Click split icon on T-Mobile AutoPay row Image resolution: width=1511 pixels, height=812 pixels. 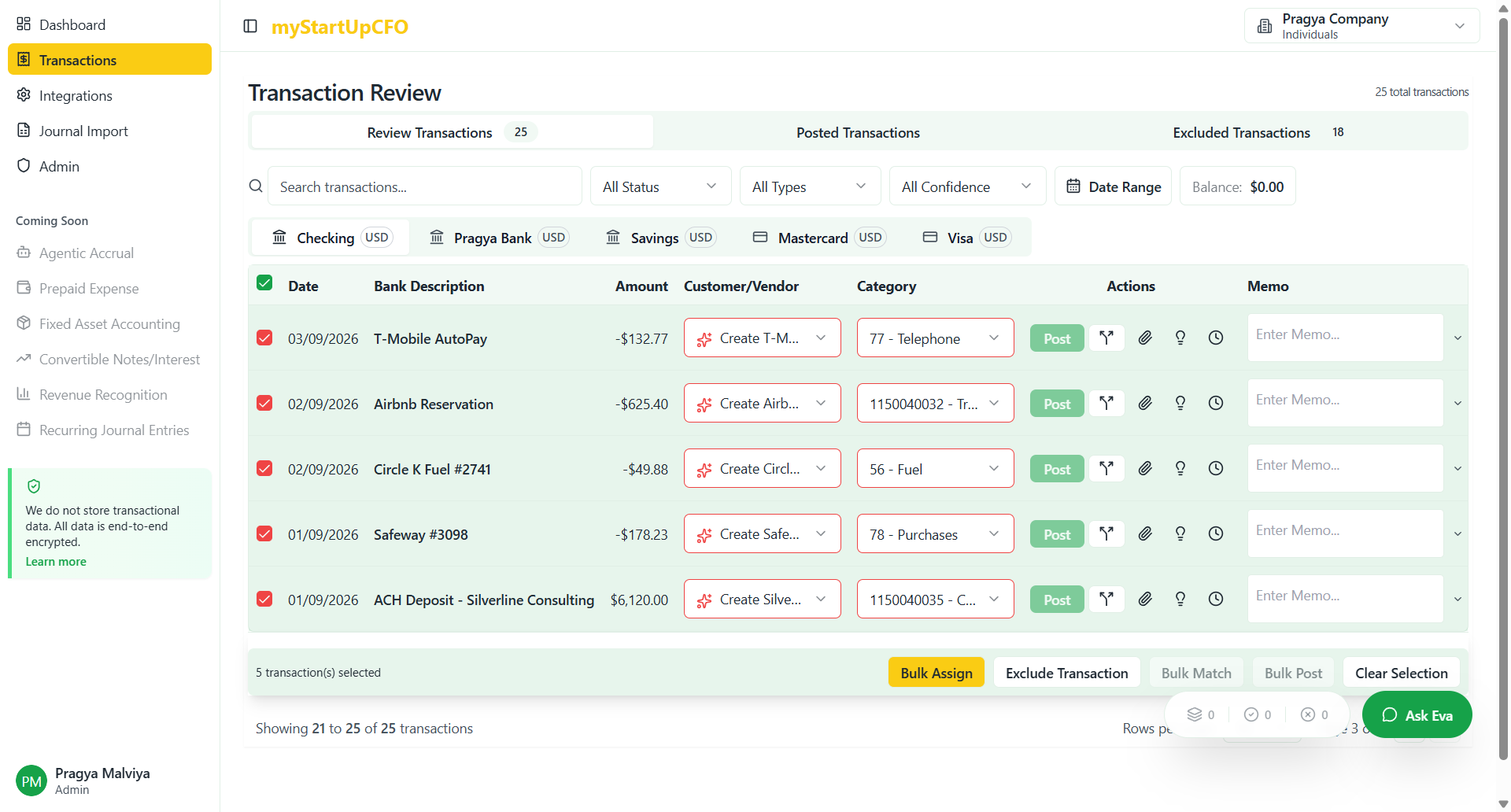[1106, 338]
